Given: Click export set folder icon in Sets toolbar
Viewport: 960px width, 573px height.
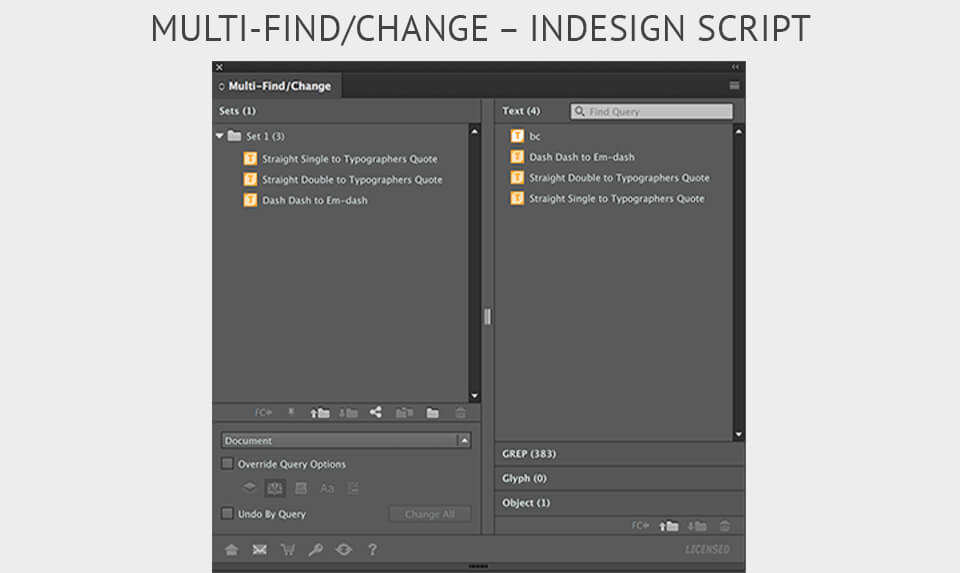Looking at the screenshot, I should pos(348,413).
